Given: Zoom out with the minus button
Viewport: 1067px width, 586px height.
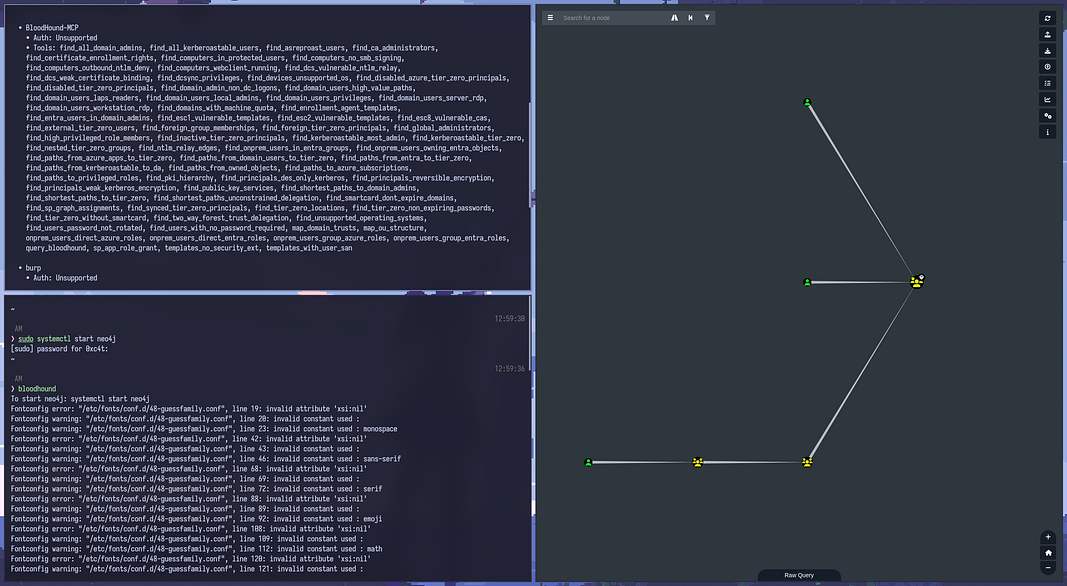Looking at the screenshot, I should (x=1048, y=568).
